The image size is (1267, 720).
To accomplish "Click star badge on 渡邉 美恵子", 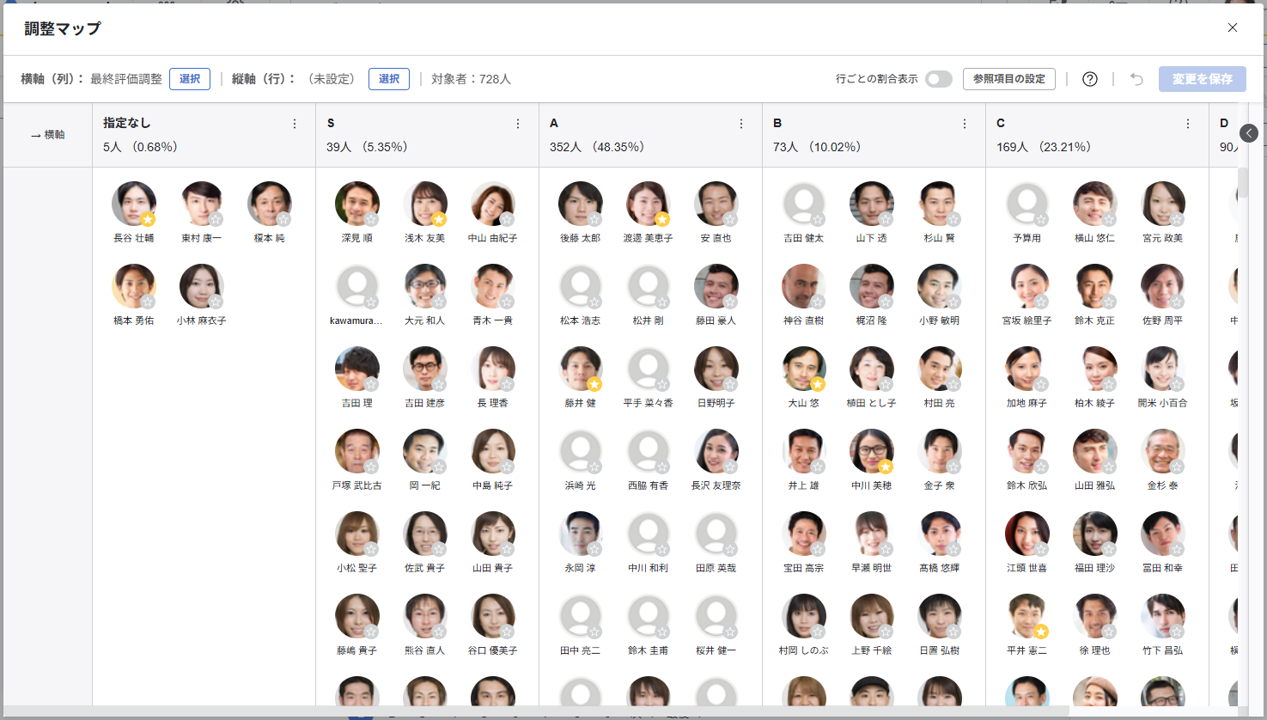I will [x=662, y=219].
